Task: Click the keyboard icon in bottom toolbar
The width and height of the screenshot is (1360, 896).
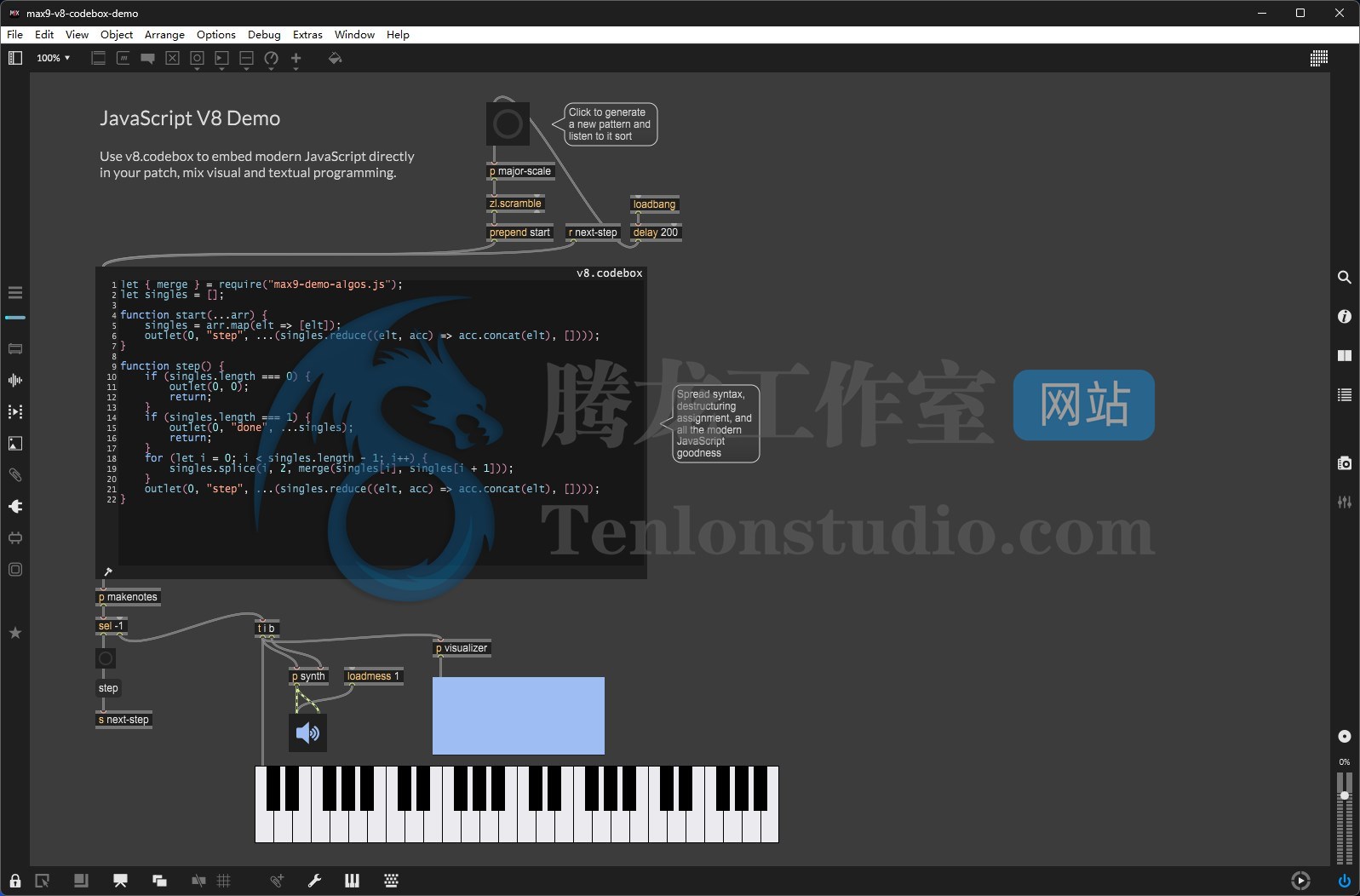Action: (x=392, y=881)
